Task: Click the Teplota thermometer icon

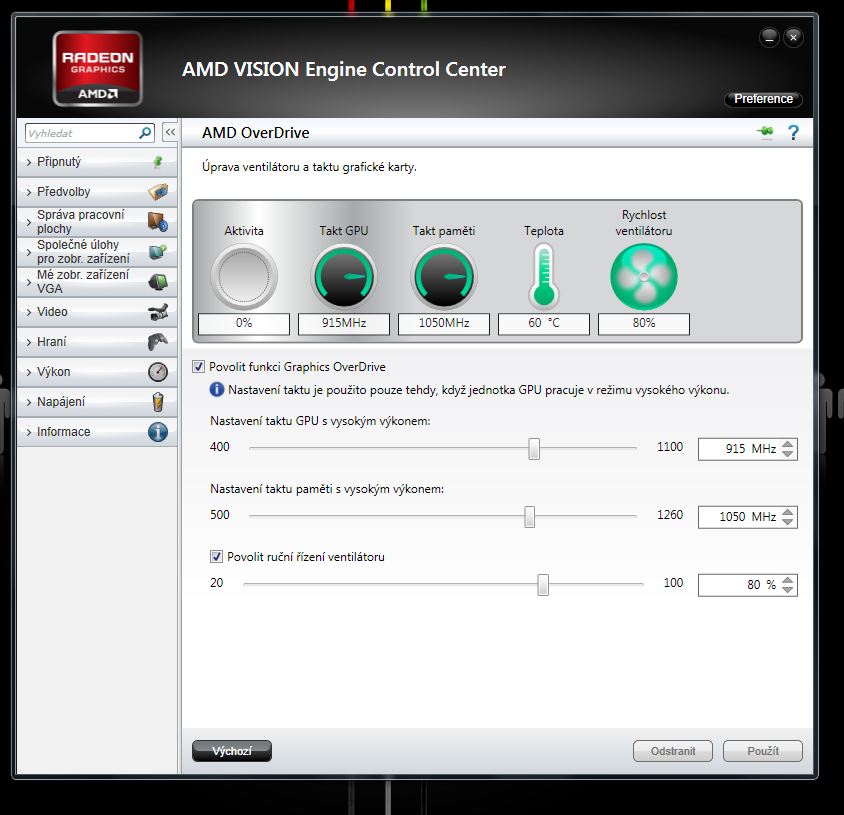Action: (544, 277)
